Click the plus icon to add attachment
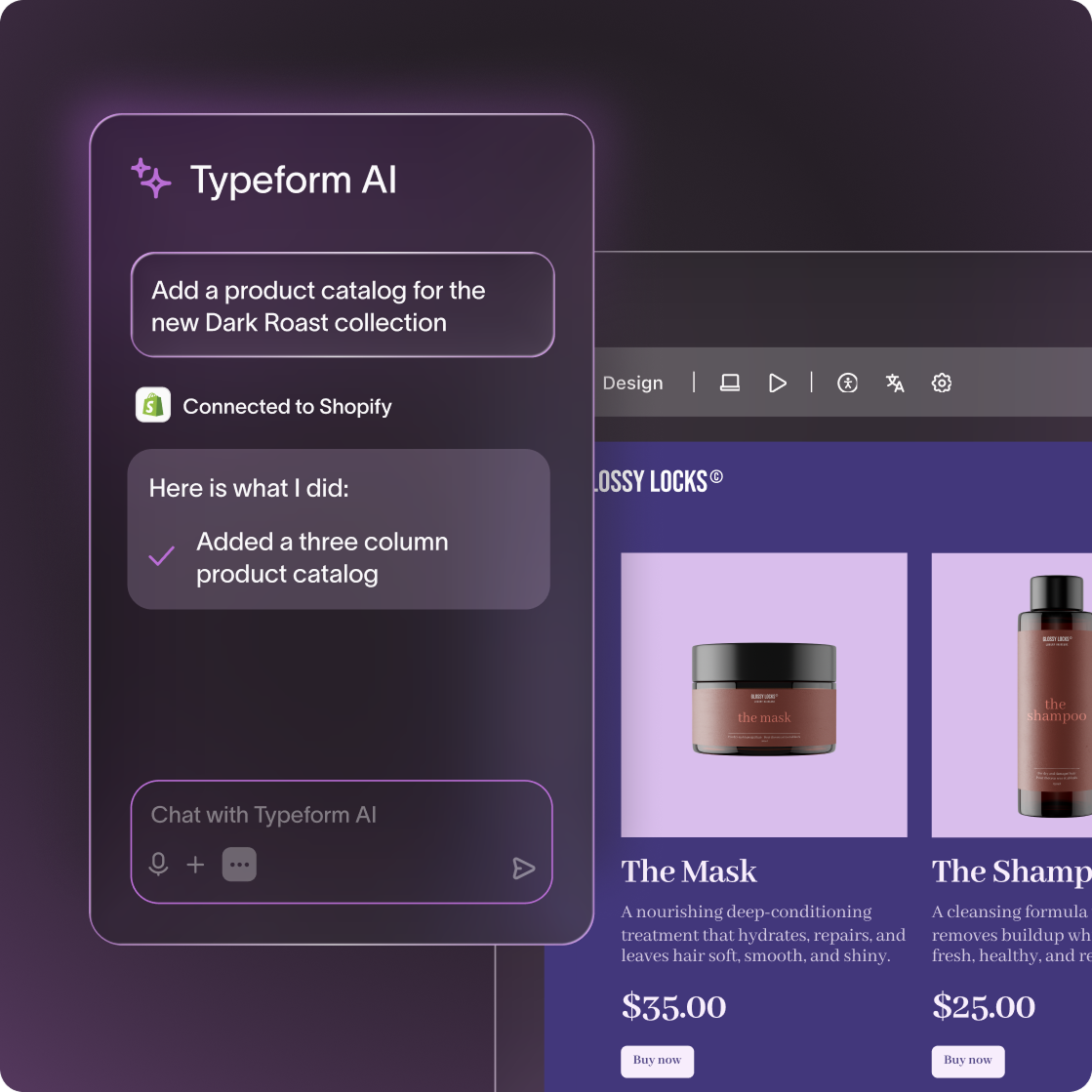This screenshot has height=1092, width=1092. pyautogui.click(x=196, y=865)
